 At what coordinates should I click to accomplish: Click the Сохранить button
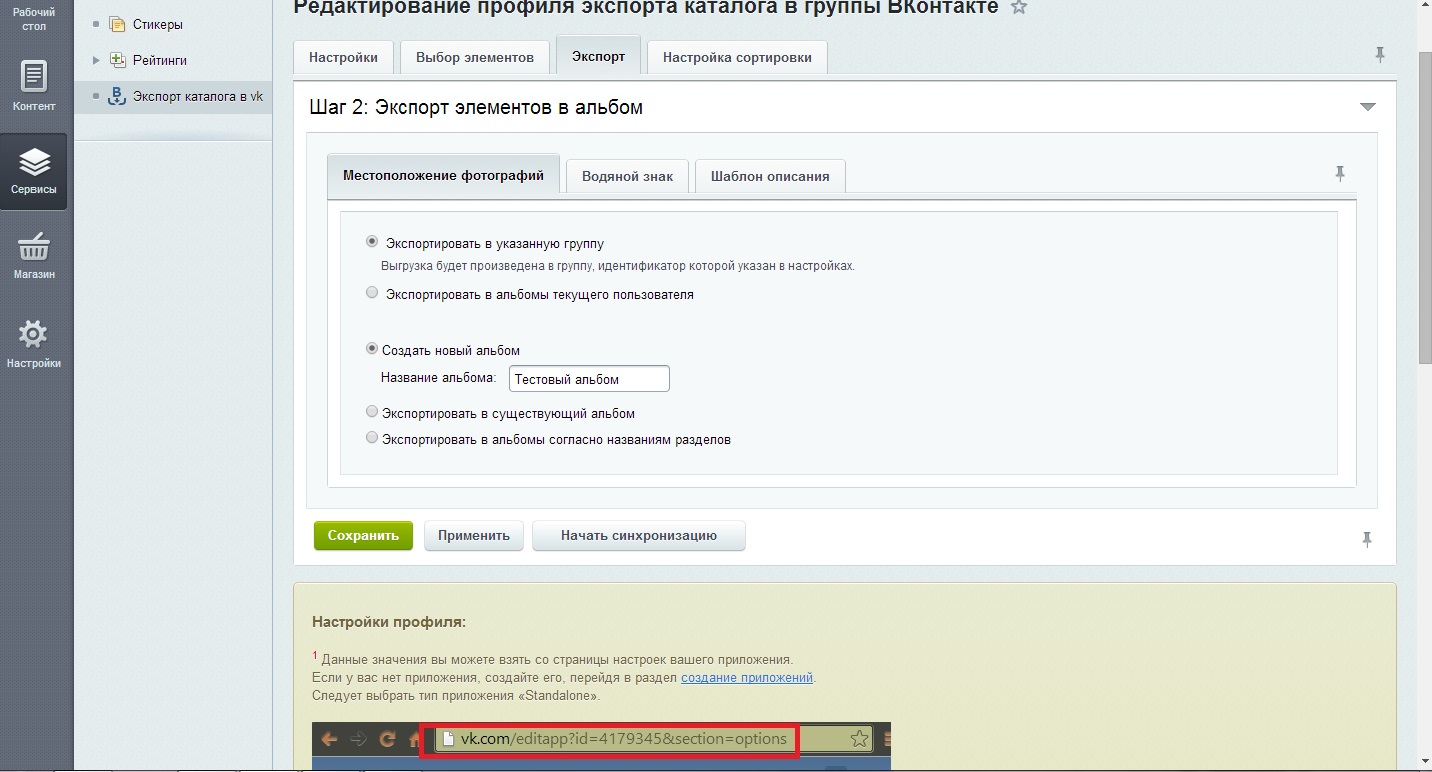tap(362, 535)
